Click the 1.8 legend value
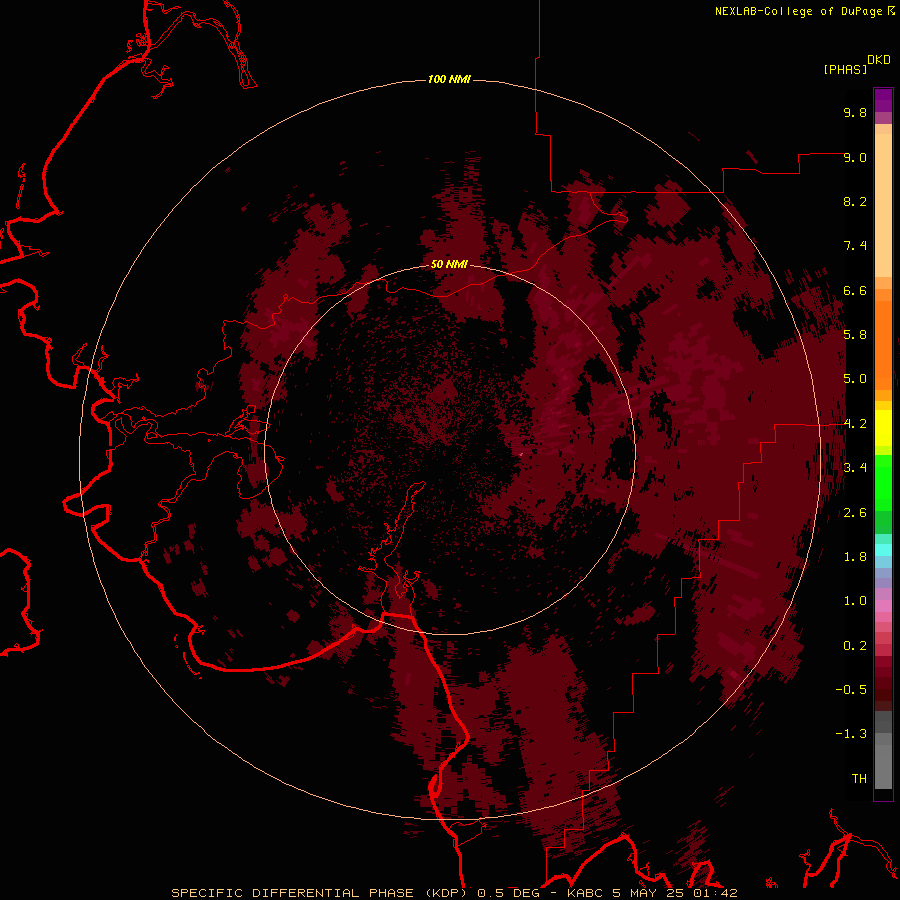 [x=855, y=557]
